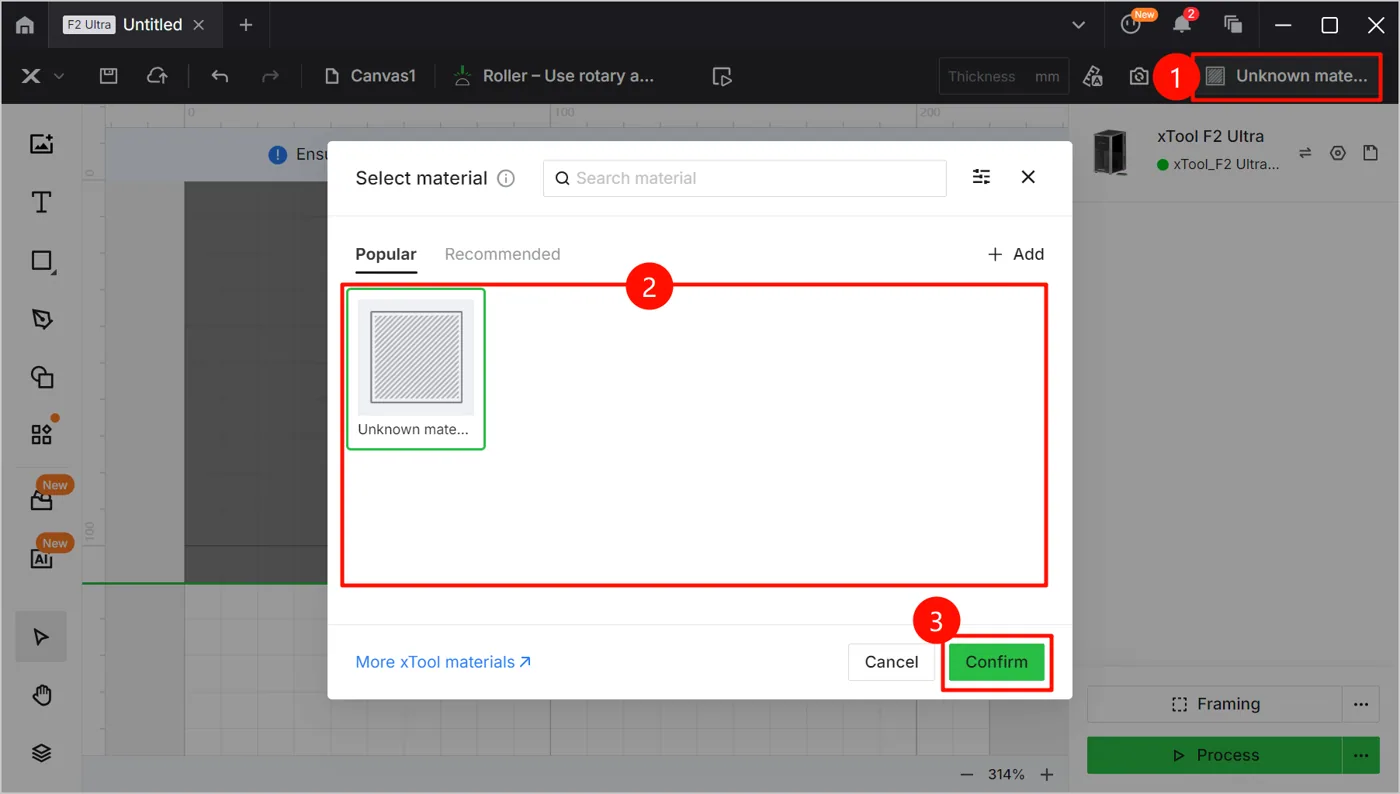Image resolution: width=1400 pixels, height=794 pixels.
Task: Open the Framing more options menu
Action: pos(1360,704)
